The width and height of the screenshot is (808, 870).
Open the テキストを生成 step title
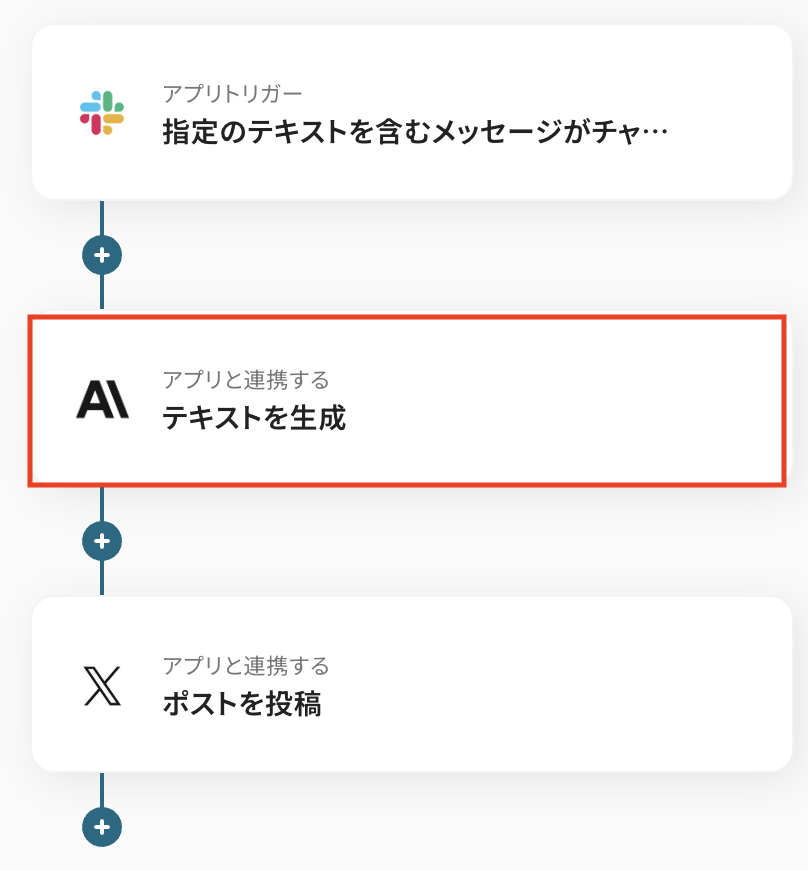(x=254, y=418)
